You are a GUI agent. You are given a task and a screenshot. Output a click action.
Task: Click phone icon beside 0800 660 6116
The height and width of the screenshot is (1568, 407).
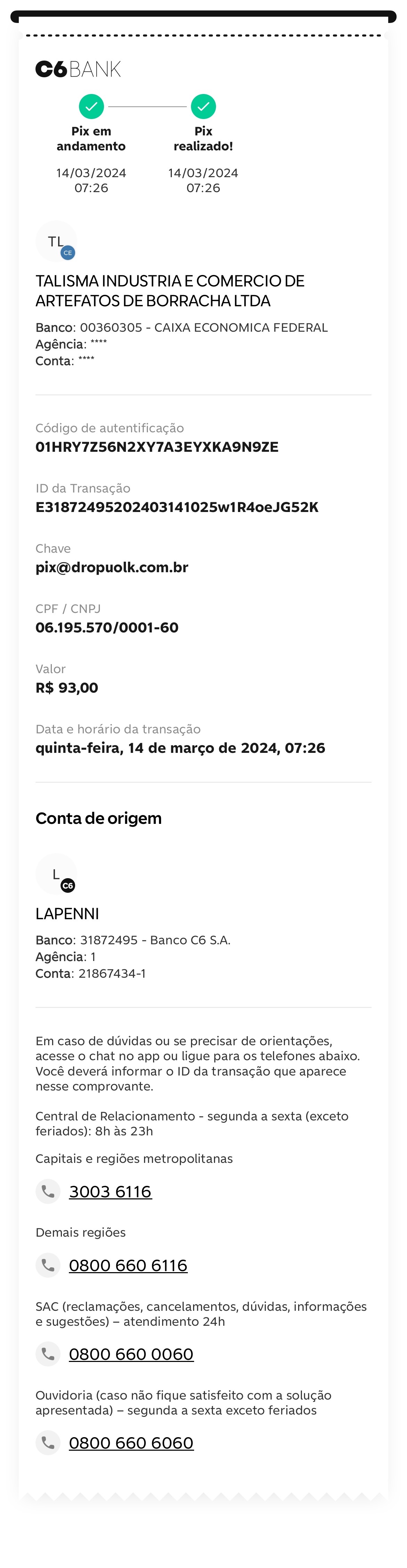pos(48,1265)
